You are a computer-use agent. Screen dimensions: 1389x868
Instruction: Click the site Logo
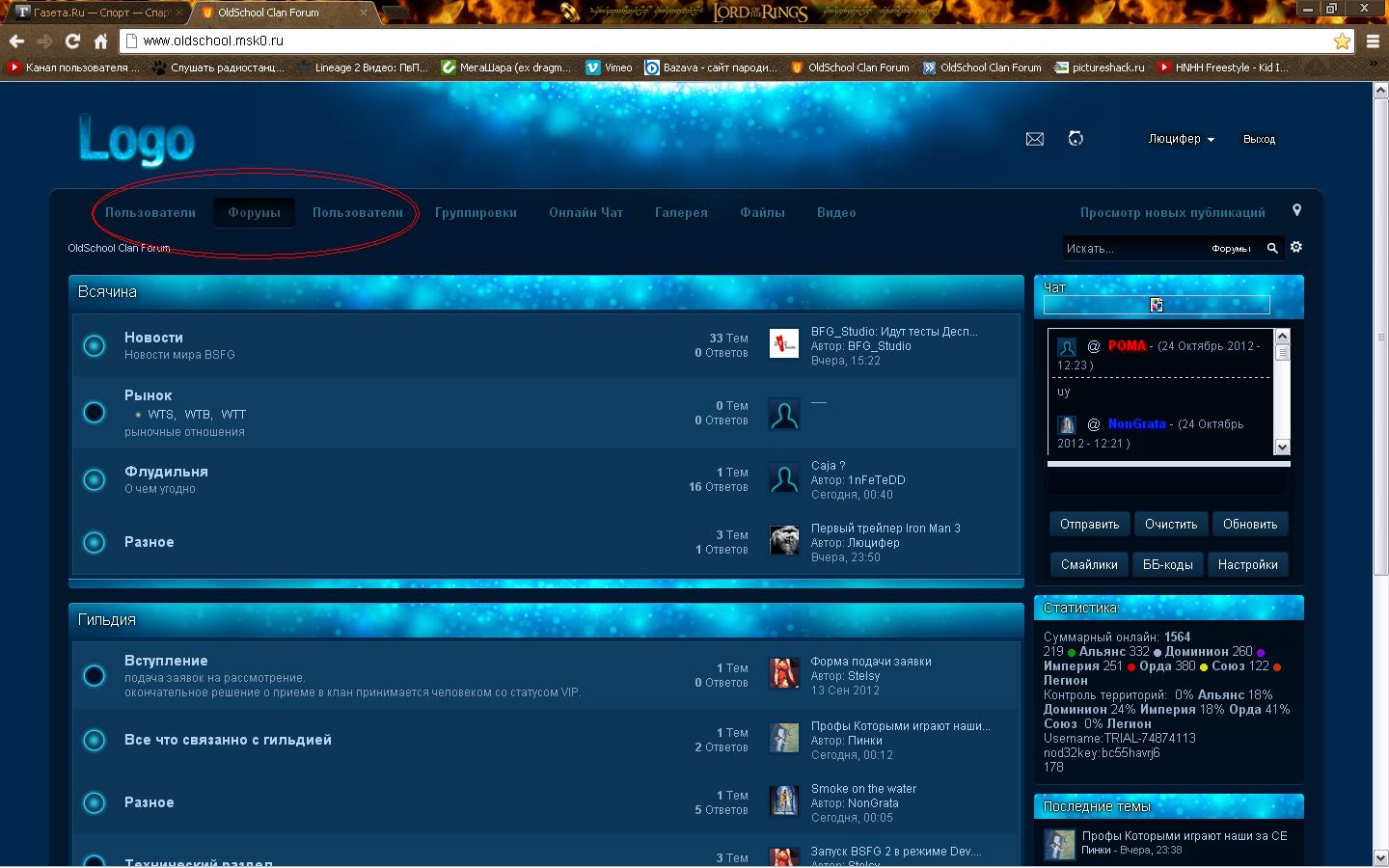pos(137,141)
